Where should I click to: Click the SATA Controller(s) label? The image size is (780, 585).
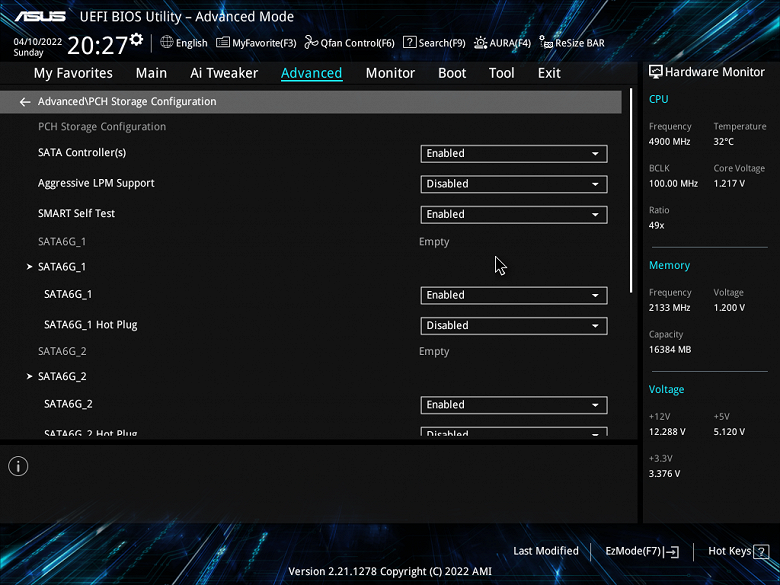[82, 153]
